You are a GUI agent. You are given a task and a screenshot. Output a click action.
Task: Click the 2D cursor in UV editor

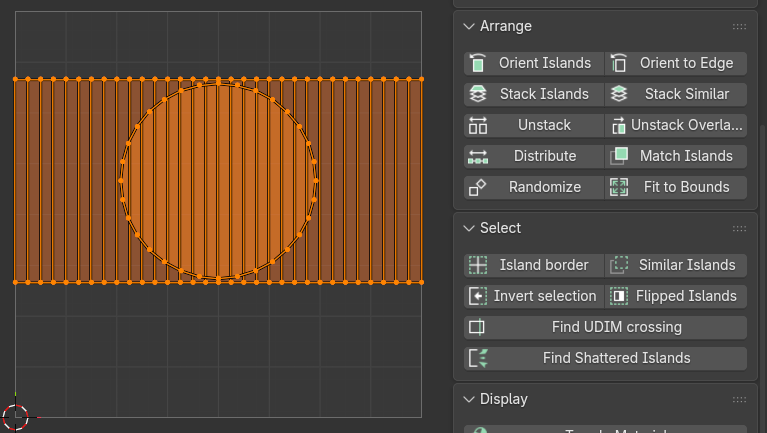(x=15, y=417)
